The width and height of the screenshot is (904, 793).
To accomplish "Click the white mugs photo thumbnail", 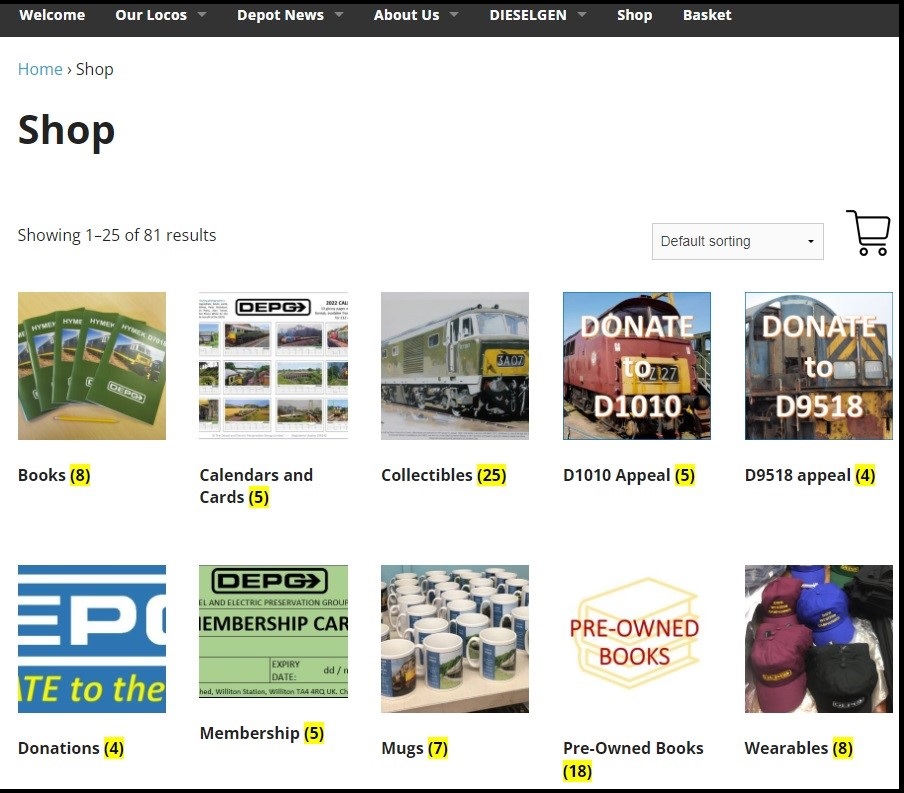I will (x=455, y=639).
